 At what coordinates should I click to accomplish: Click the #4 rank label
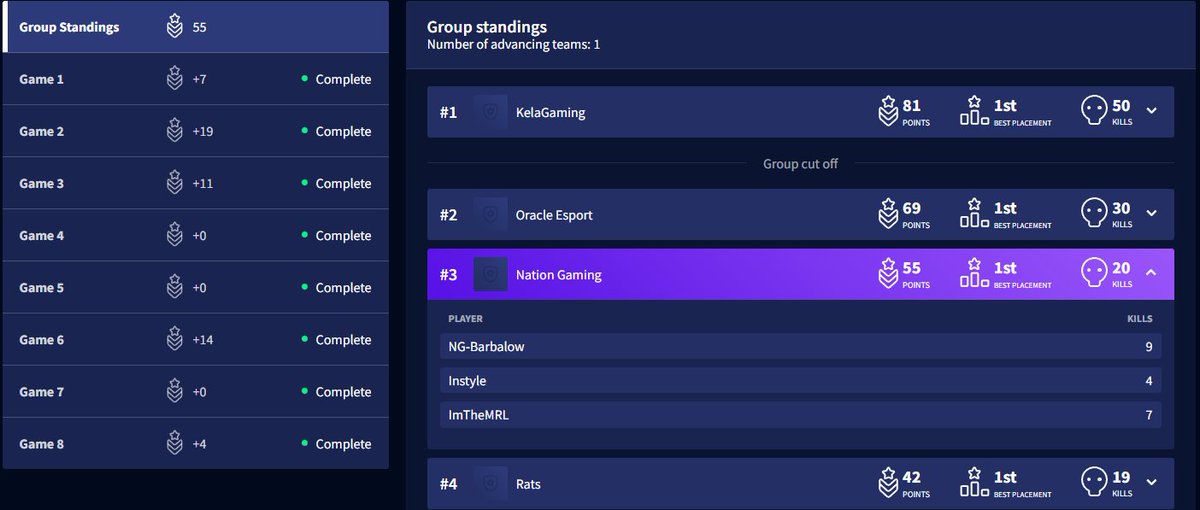pos(448,484)
